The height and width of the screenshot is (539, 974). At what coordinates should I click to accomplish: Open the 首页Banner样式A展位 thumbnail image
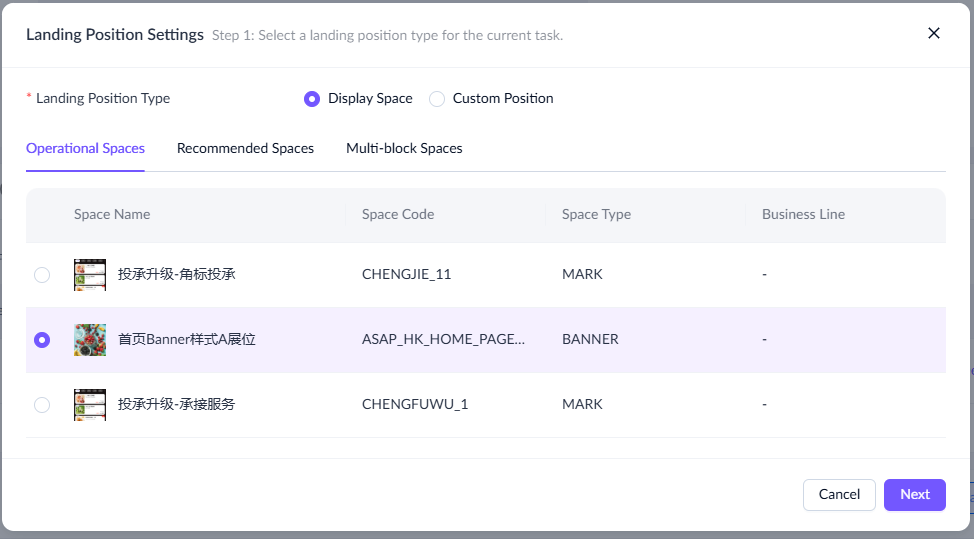[x=90, y=340]
